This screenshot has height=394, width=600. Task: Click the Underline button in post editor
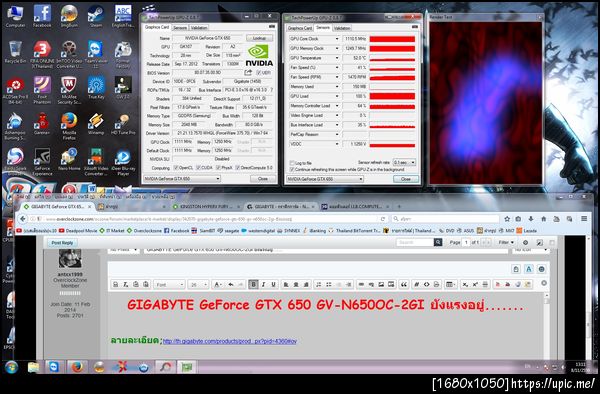pyautogui.click(x=273, y=284)
